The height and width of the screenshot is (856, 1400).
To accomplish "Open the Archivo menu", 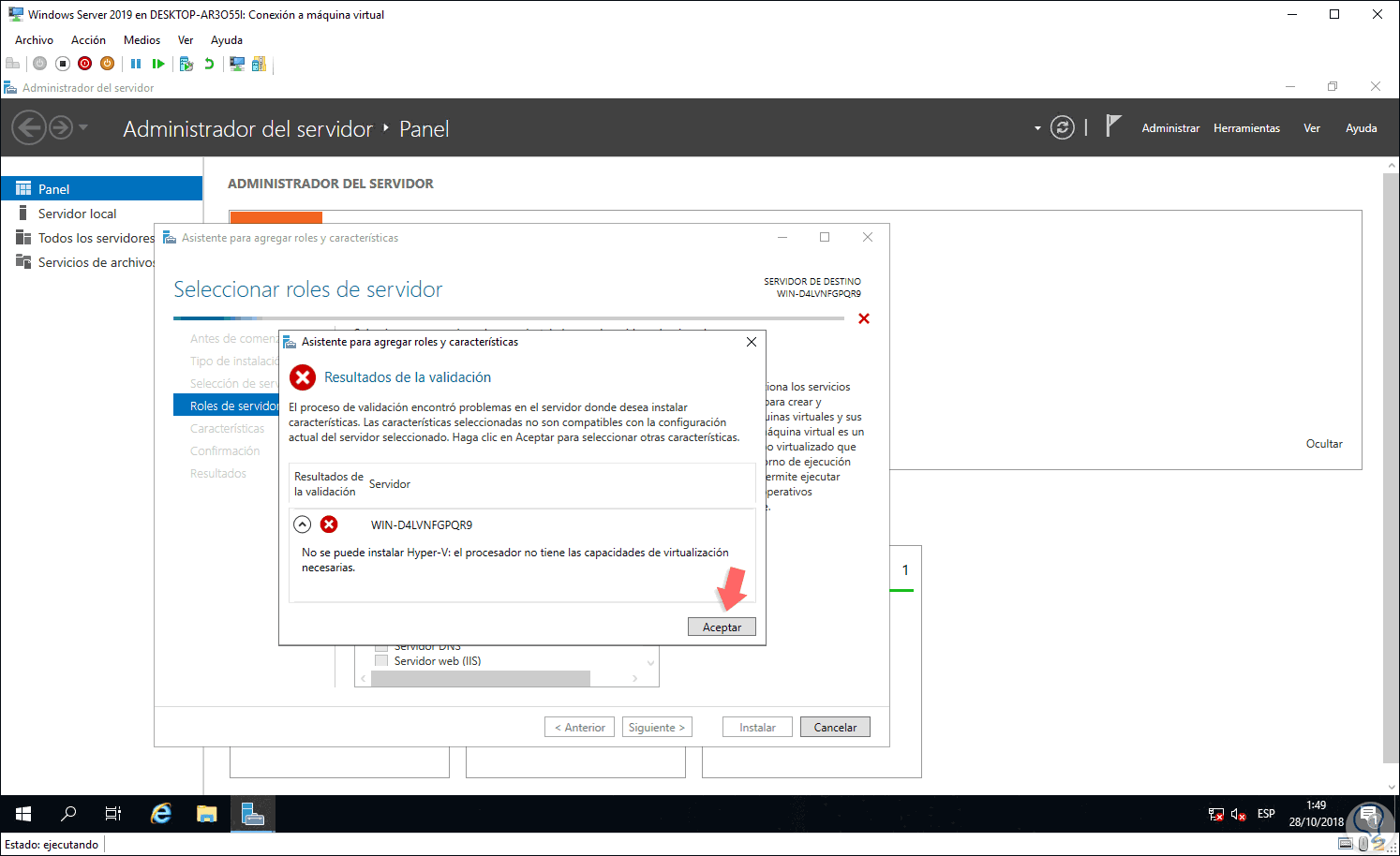I will [34, 40].
